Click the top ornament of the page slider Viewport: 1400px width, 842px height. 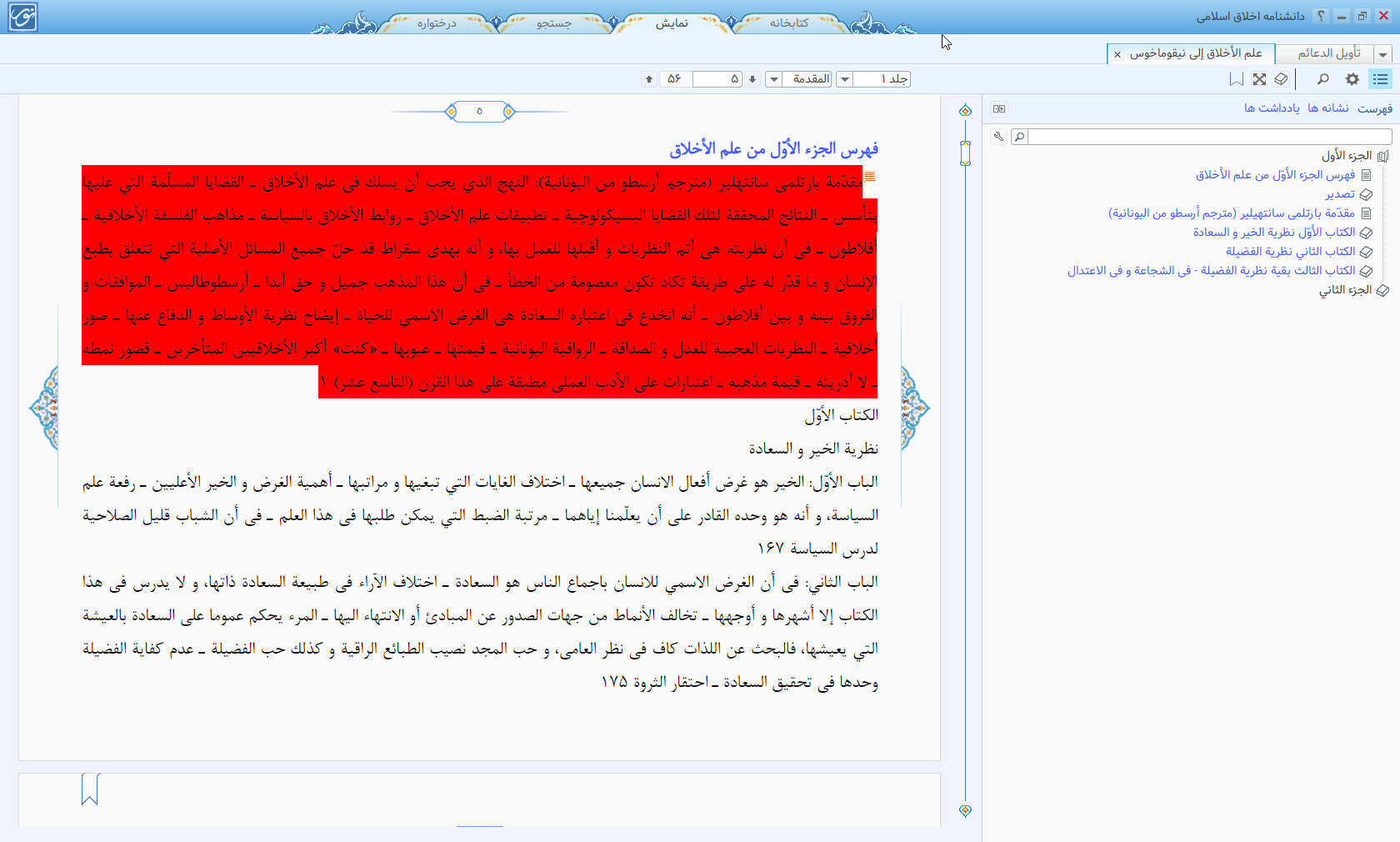click(x=965, y=111)
